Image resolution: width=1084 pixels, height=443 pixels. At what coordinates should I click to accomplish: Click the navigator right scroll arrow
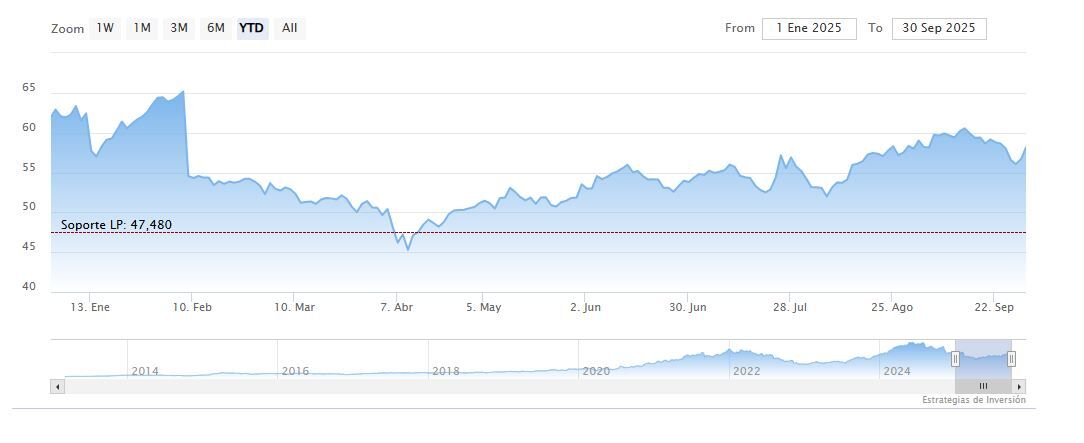click(x=1019, y=386)
